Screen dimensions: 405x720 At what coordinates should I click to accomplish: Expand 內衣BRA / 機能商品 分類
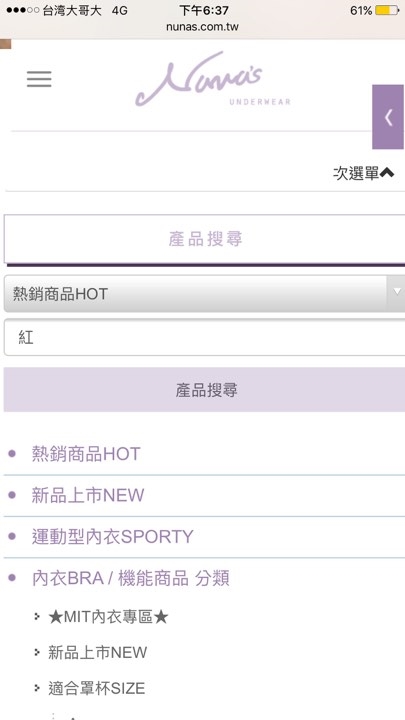(130, 579)
